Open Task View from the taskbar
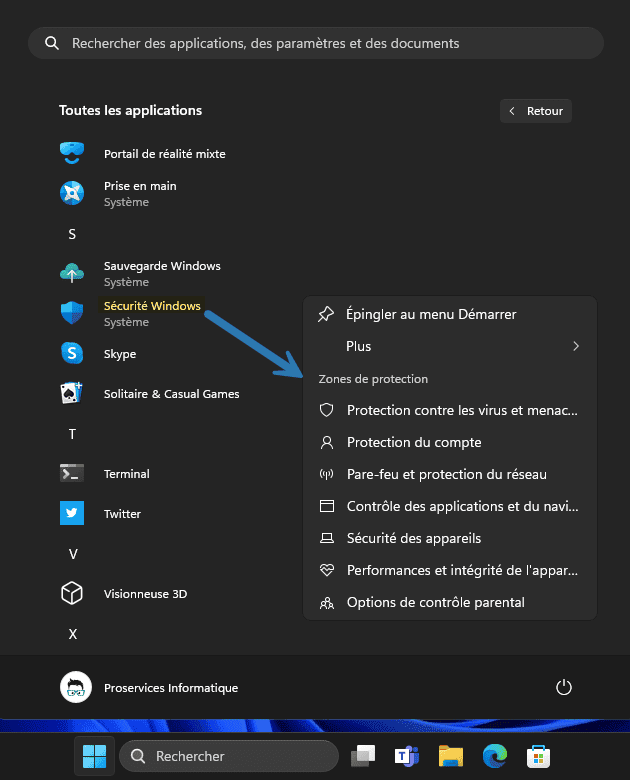 tap(363, 756)
